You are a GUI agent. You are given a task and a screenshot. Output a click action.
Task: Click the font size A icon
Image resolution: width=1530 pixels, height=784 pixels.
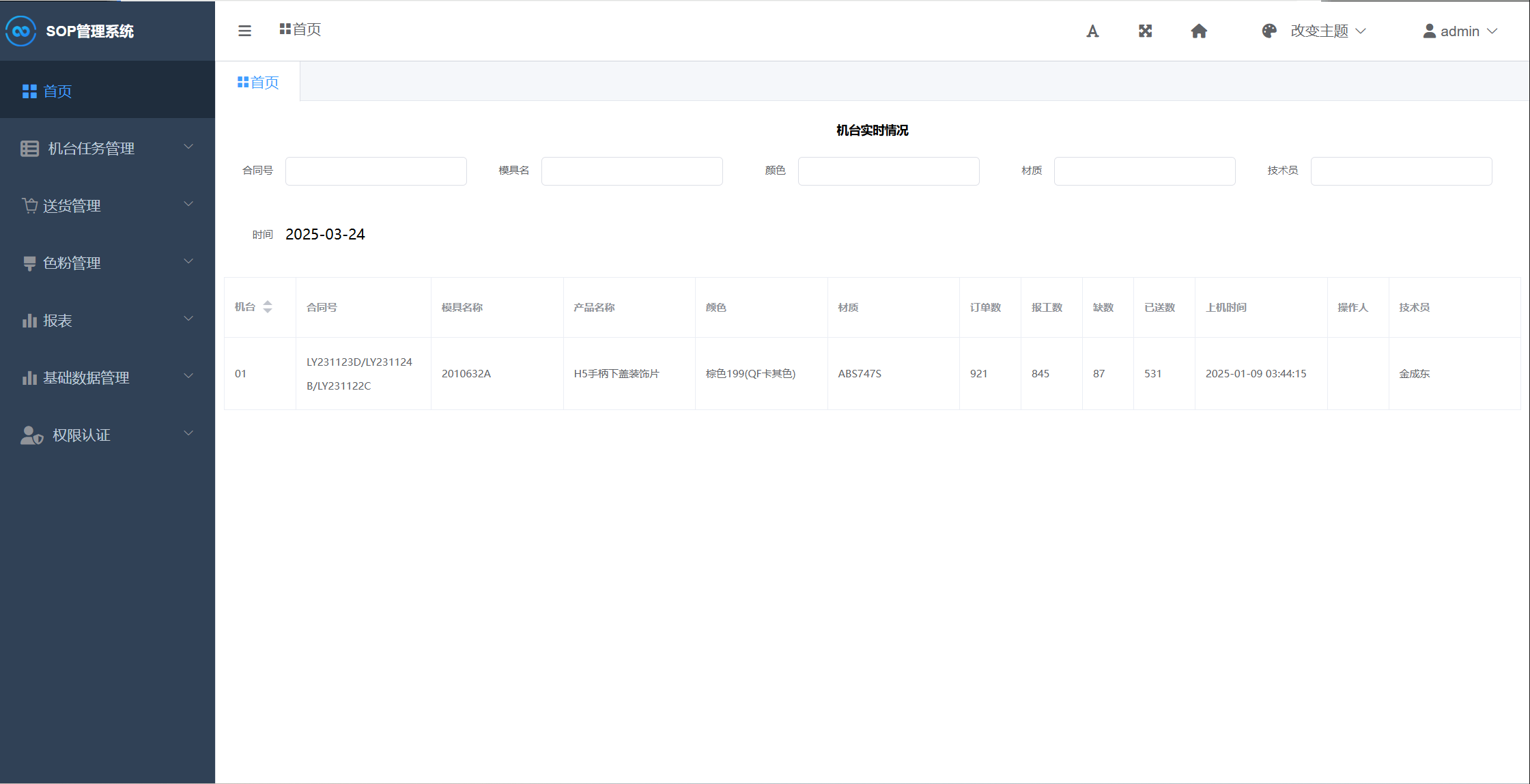tap(1092, 31)
